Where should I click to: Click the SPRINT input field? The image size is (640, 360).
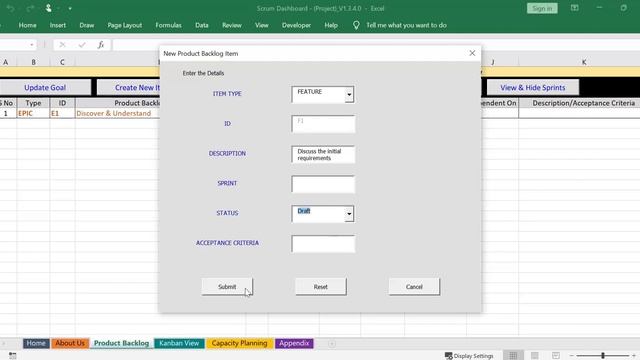323,184
